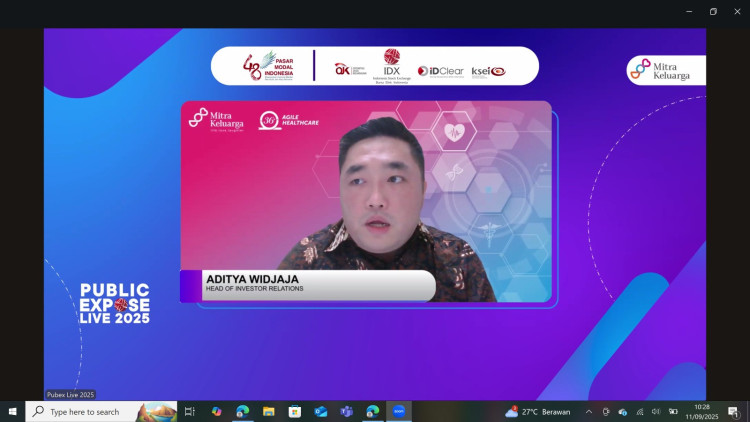Screen dimensions: 750x422
Task: Open the 27°C Berawan weather widget
Action: point(538,411)
